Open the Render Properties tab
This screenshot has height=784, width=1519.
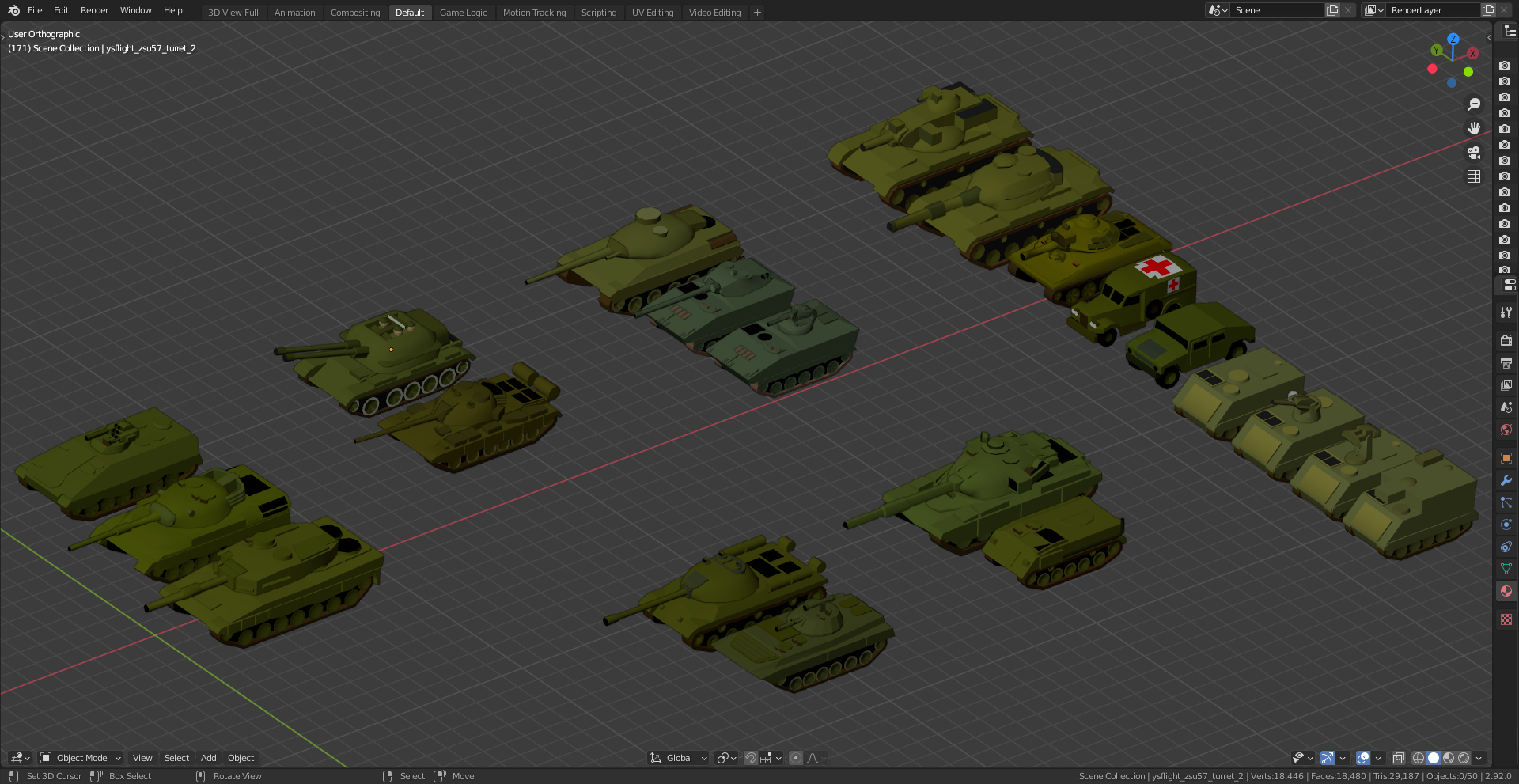pyautogui.click(x=1506, y=340)
